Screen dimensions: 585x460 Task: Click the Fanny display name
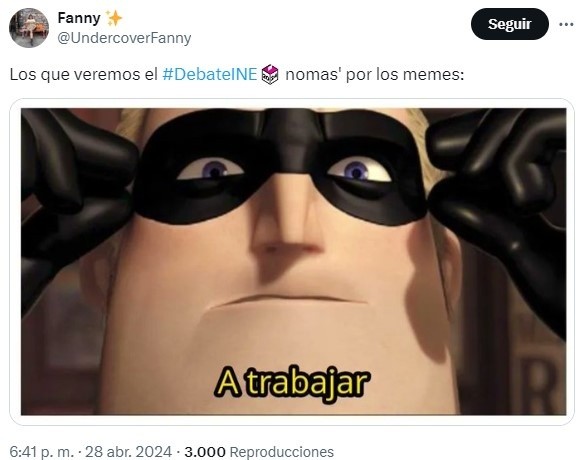(x=79, y=18)
